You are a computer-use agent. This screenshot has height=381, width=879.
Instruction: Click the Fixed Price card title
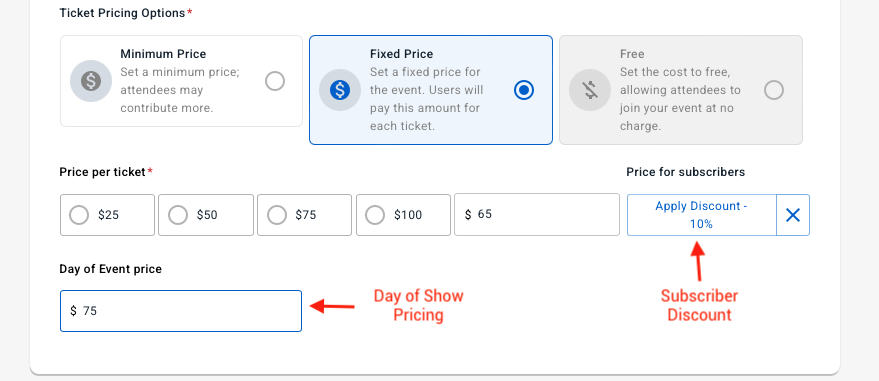[x=401, y=54]
